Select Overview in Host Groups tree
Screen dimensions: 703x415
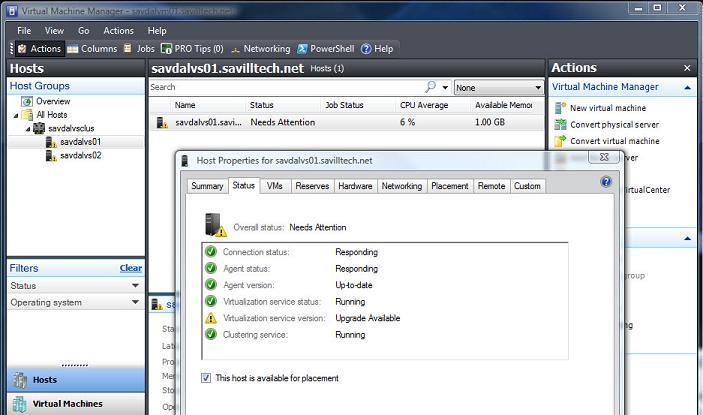coord(53,102)
